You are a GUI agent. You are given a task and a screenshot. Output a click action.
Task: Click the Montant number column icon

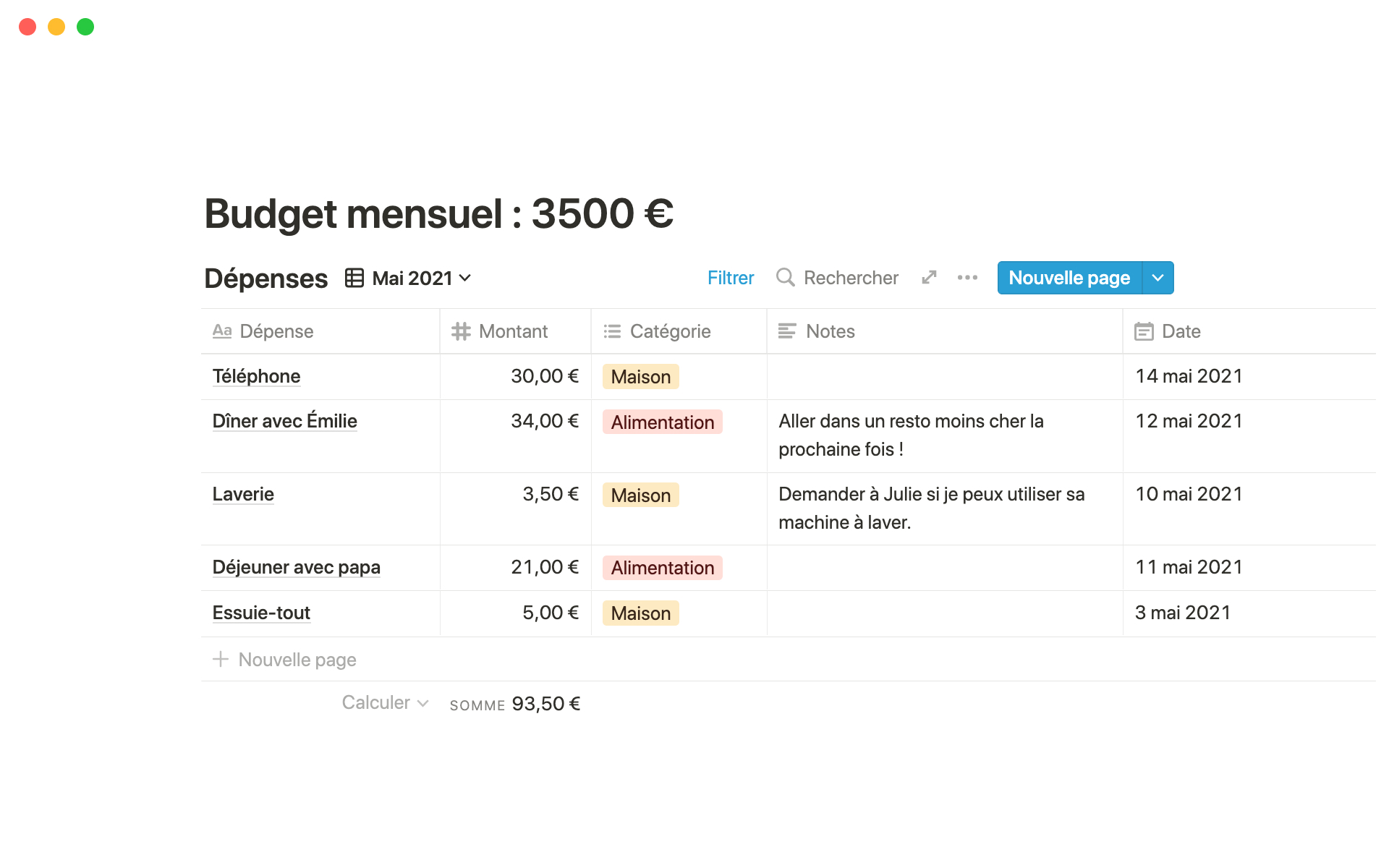(x=461, y=331)
